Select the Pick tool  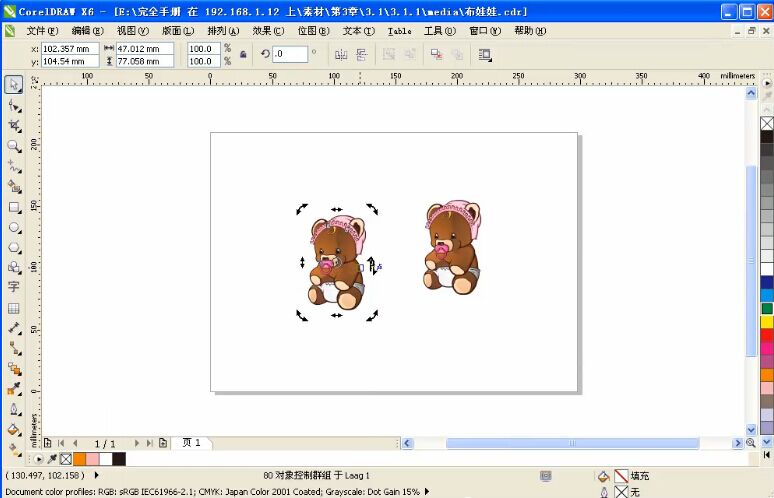click(14, 84)
